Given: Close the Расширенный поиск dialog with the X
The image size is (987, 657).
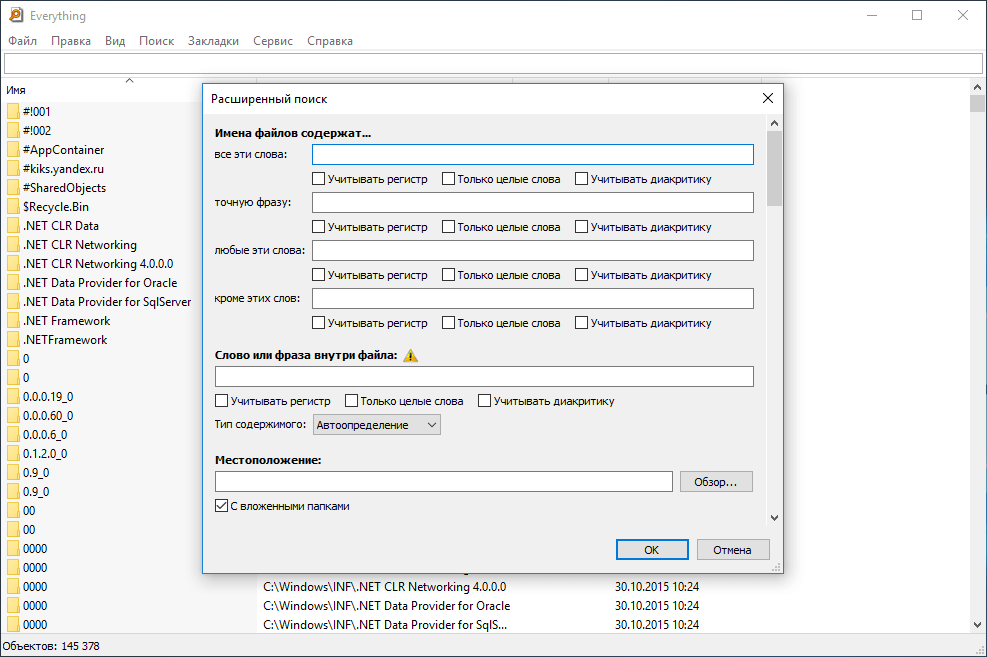Looking at the screenshot, I should click(768, 99).
